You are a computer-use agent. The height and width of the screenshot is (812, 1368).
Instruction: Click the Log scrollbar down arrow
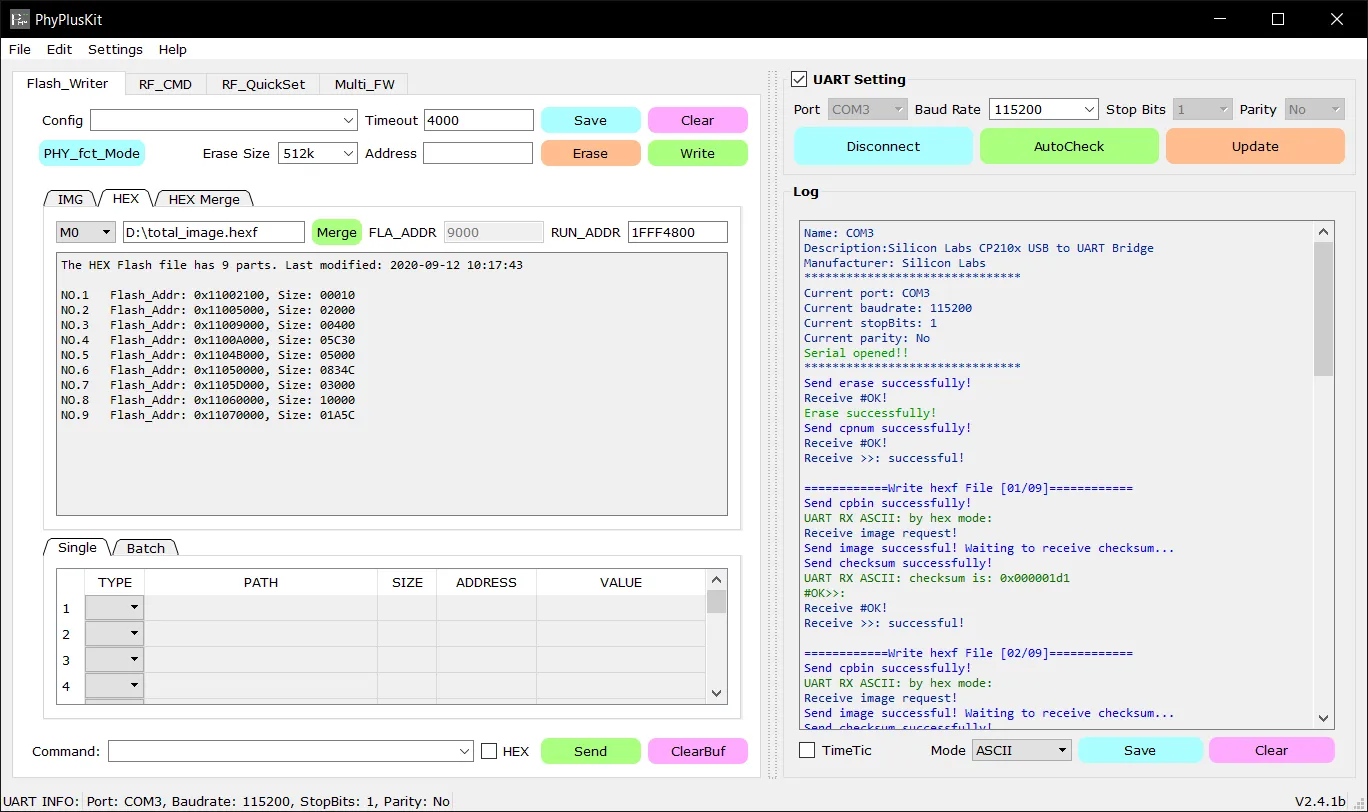(1324, 719)
